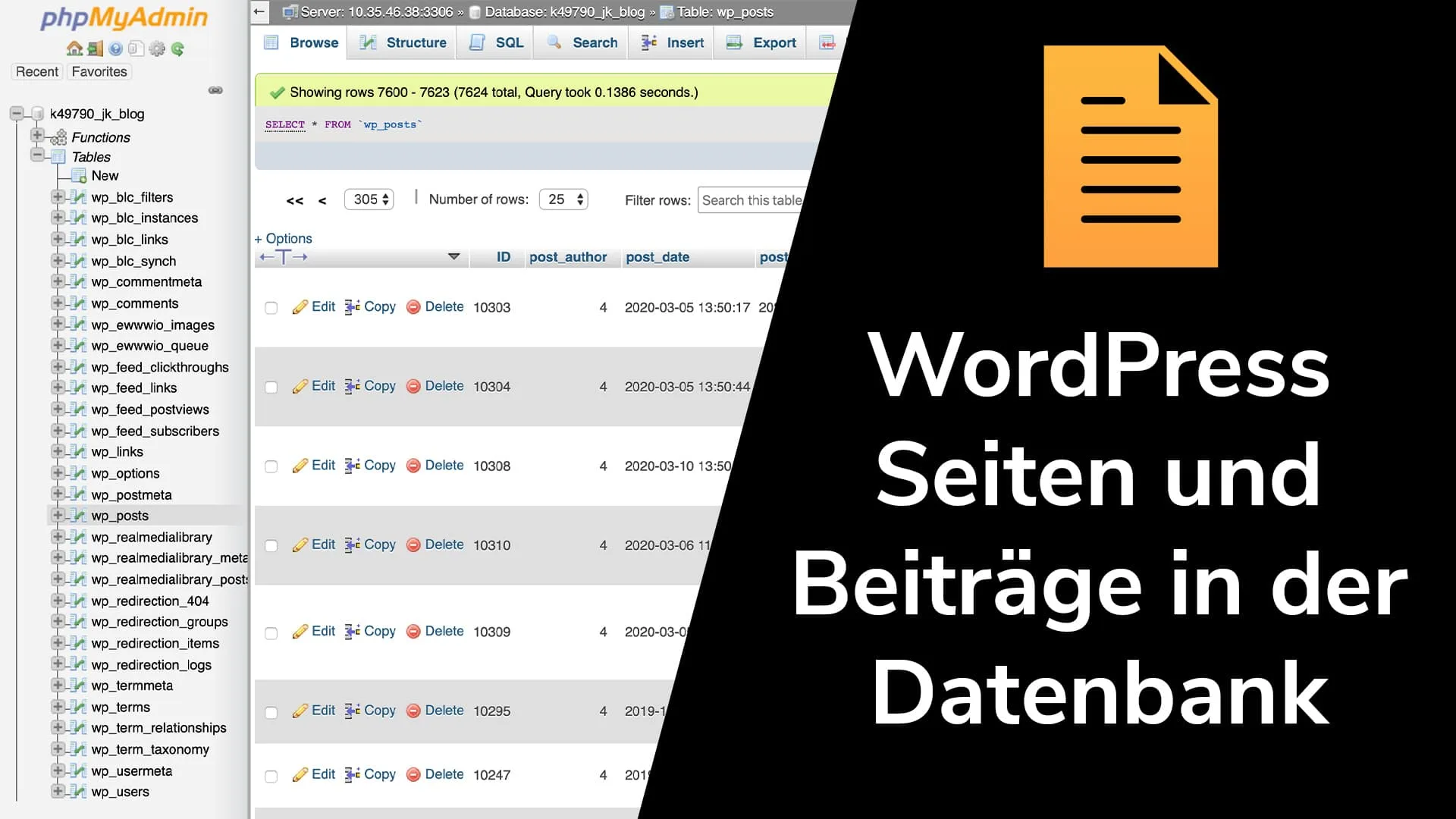Screen dimensions: 1456x819
Task: Click the phpMyAdmin home icon
Action: 74,49
